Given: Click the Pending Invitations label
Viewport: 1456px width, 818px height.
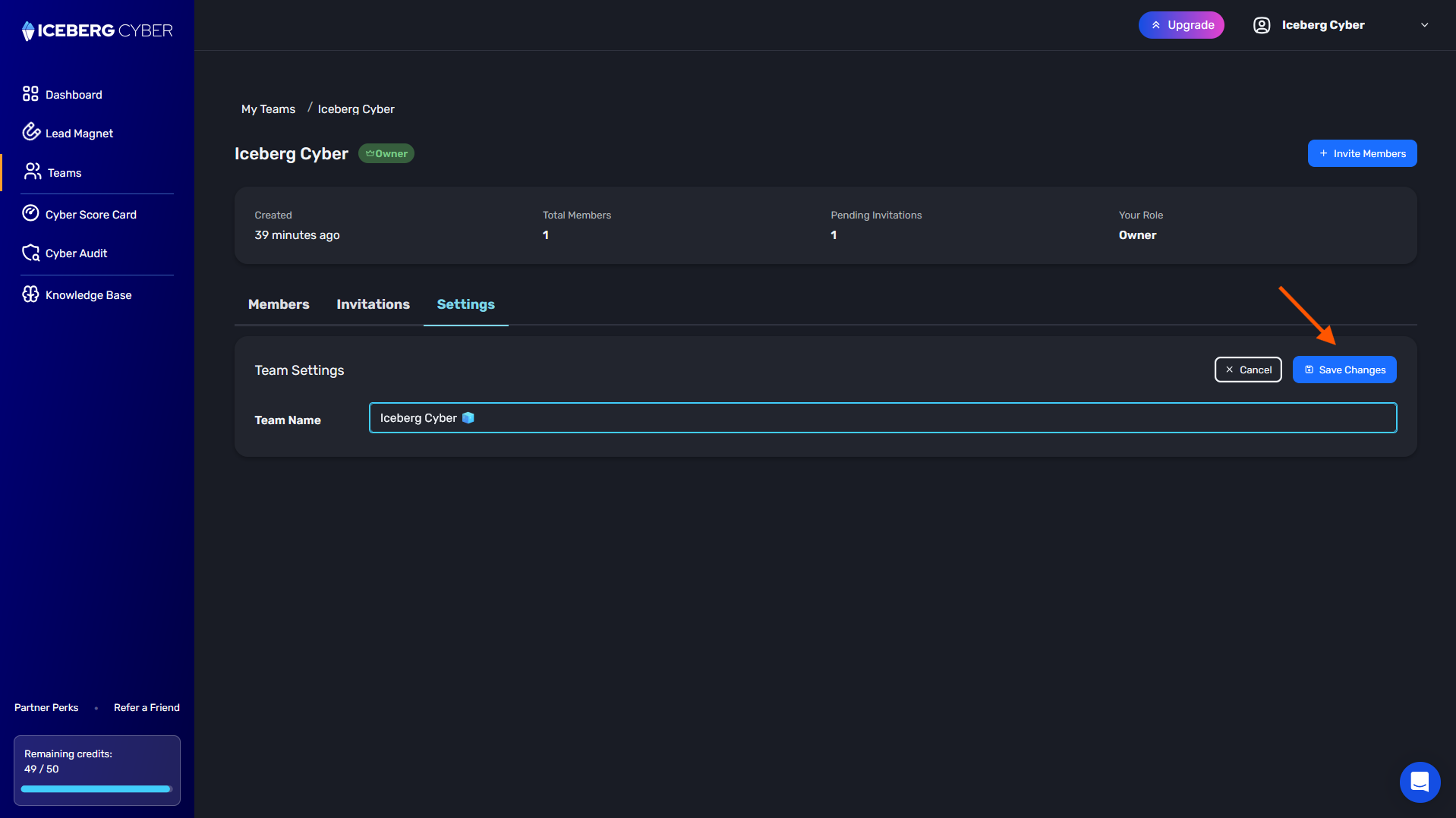Looking at the screenshot, I should coord(876,216).
